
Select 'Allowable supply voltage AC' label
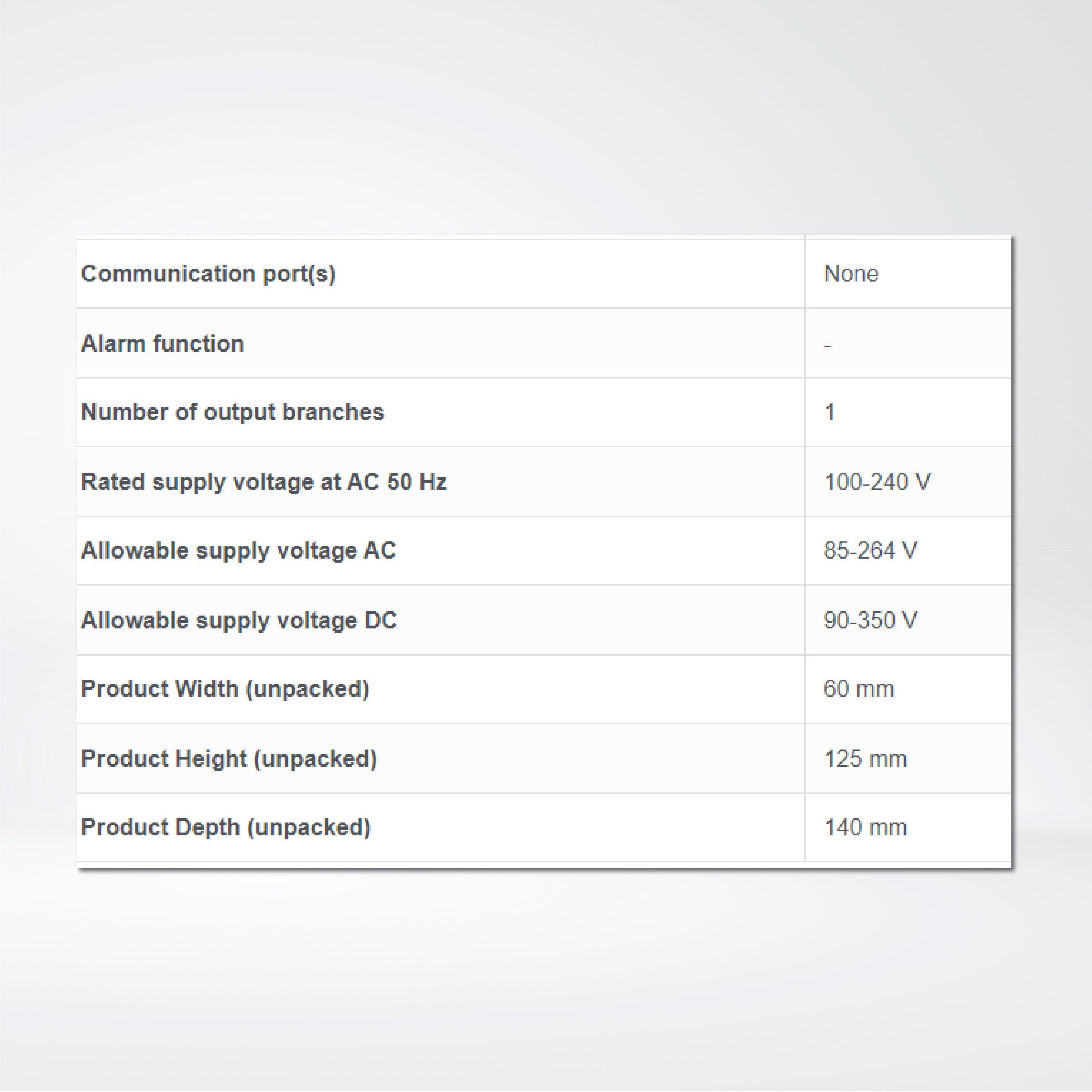(238, 551)
